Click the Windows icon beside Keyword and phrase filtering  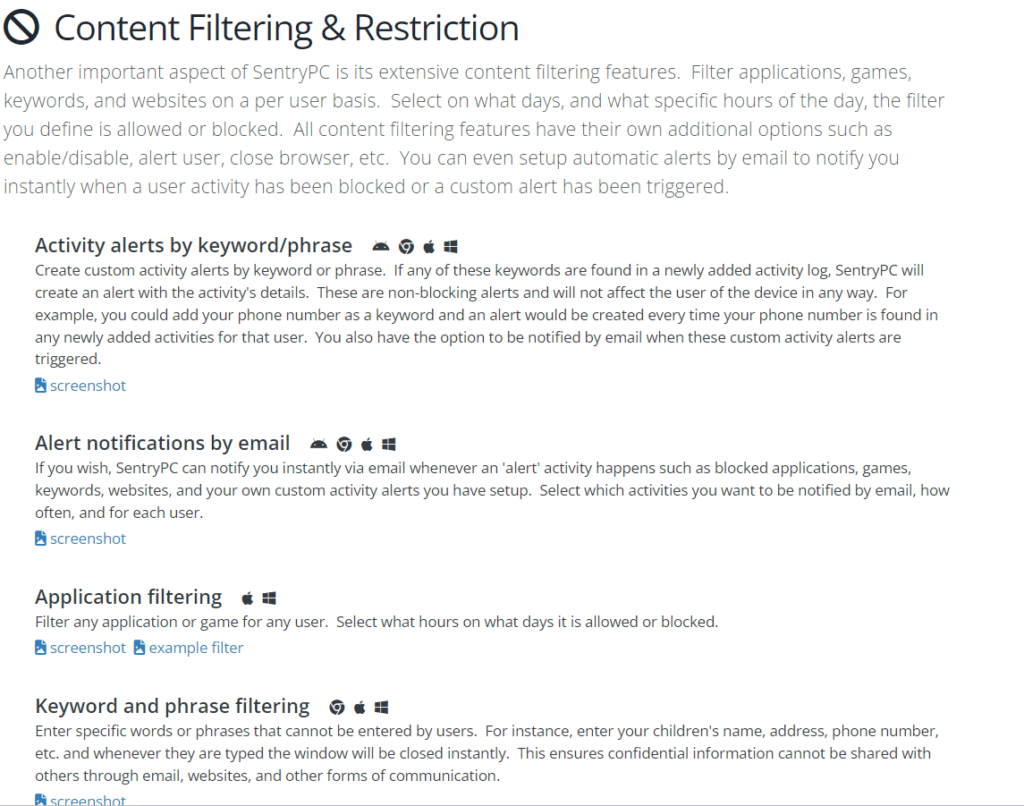(x=381, y=707)
